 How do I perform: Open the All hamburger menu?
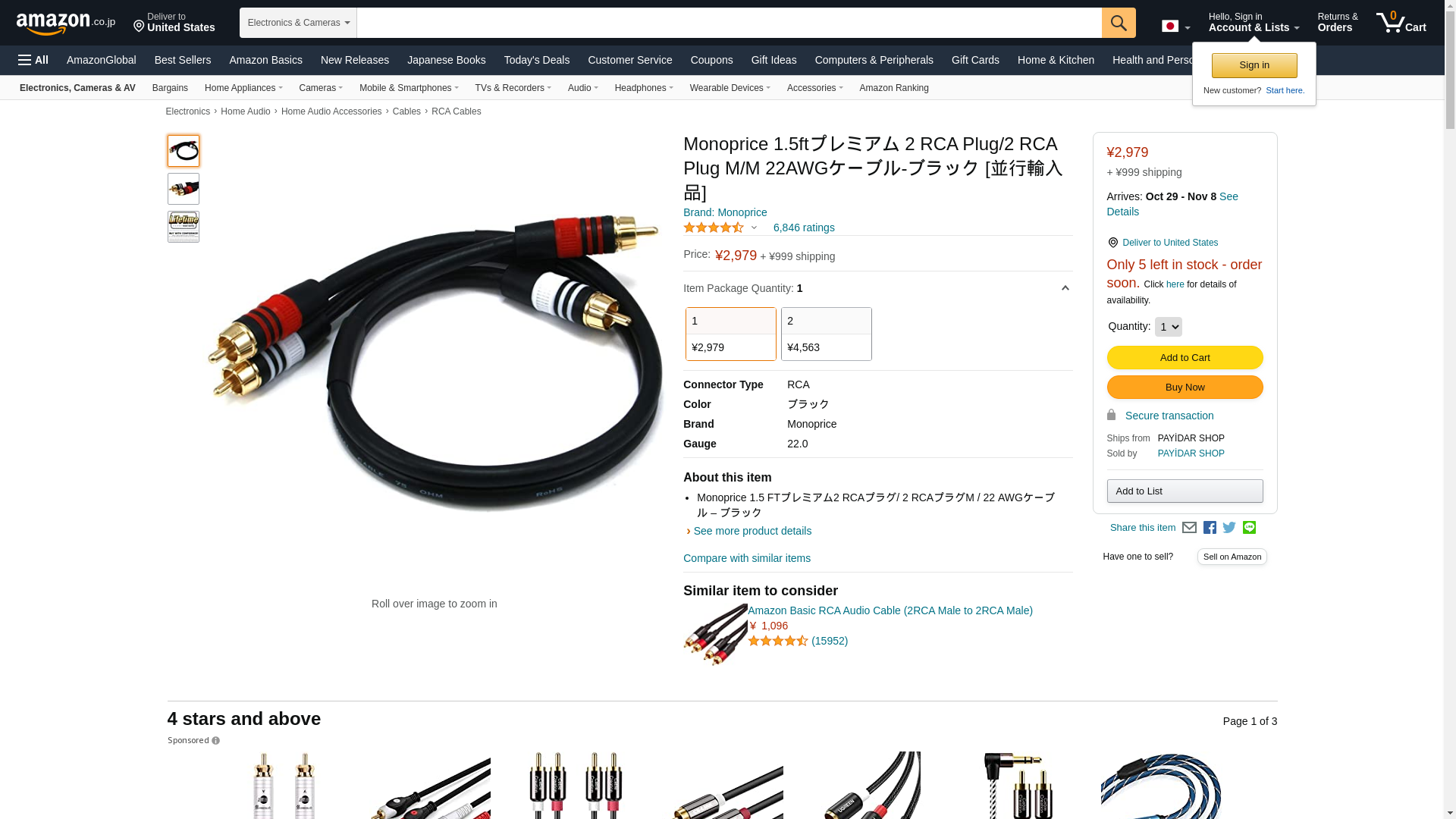point(33,60)
